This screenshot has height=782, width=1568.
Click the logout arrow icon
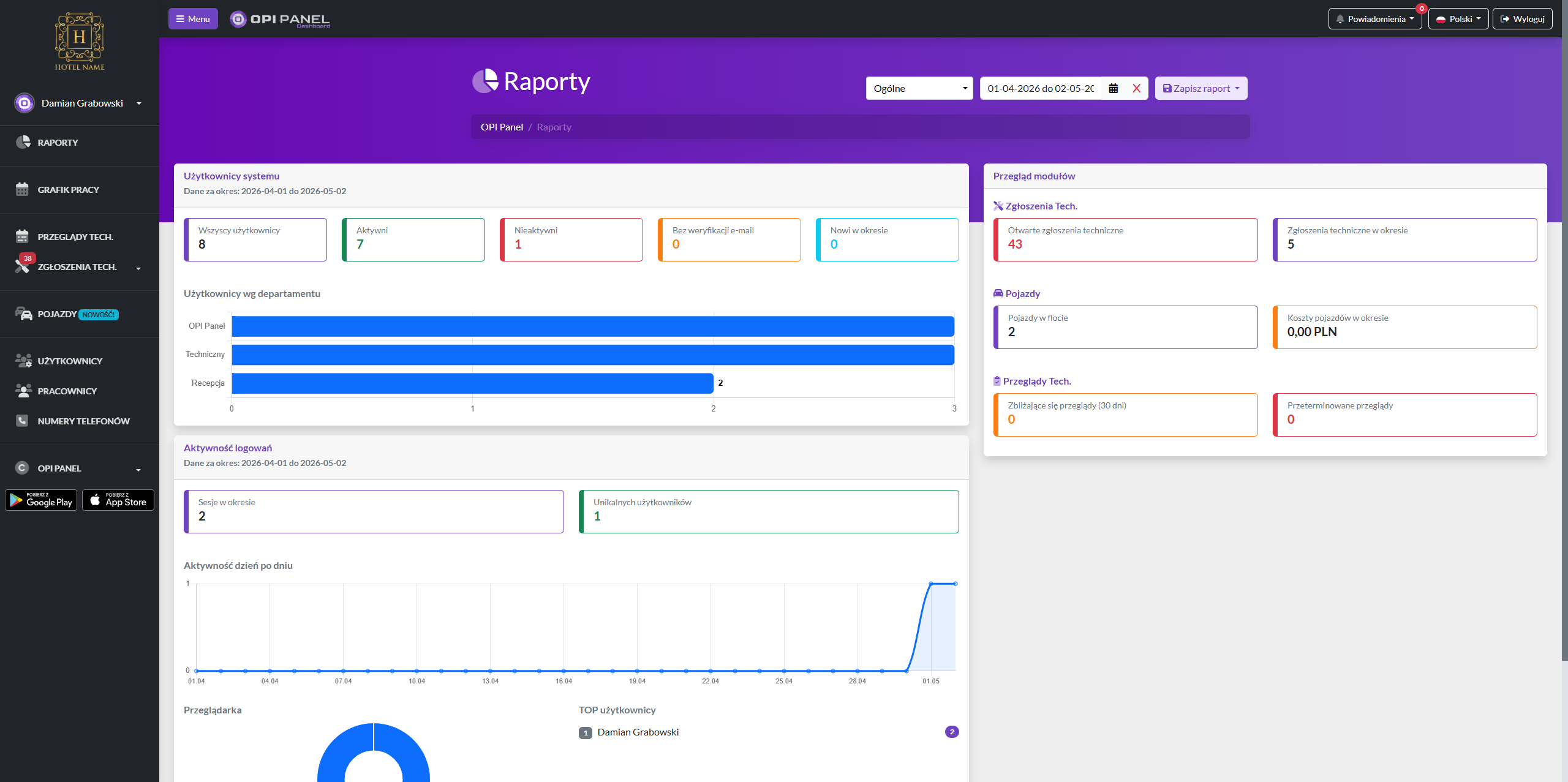point(1505,19)
